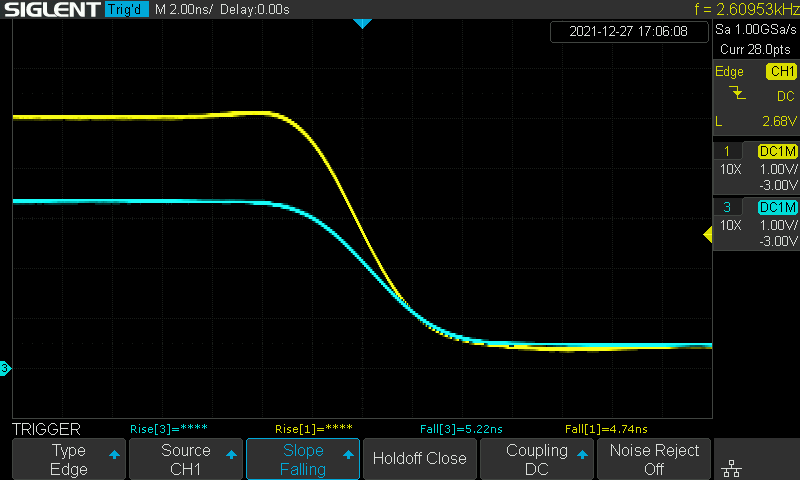This screenshot has width=800, height=480.
Task: Click the Slope softkey blue arrow
Action: [348, 454]
